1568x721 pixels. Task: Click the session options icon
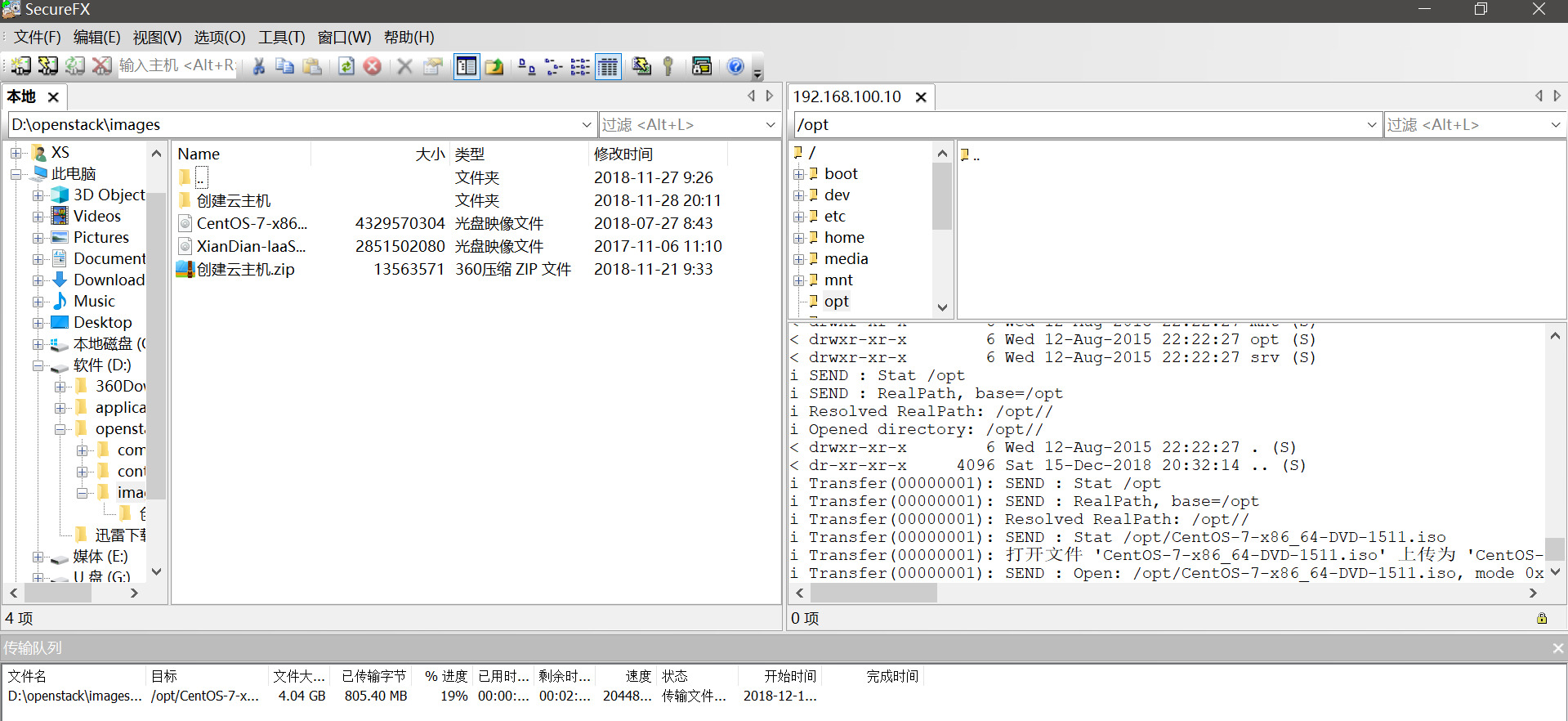(x=702, y=66)
